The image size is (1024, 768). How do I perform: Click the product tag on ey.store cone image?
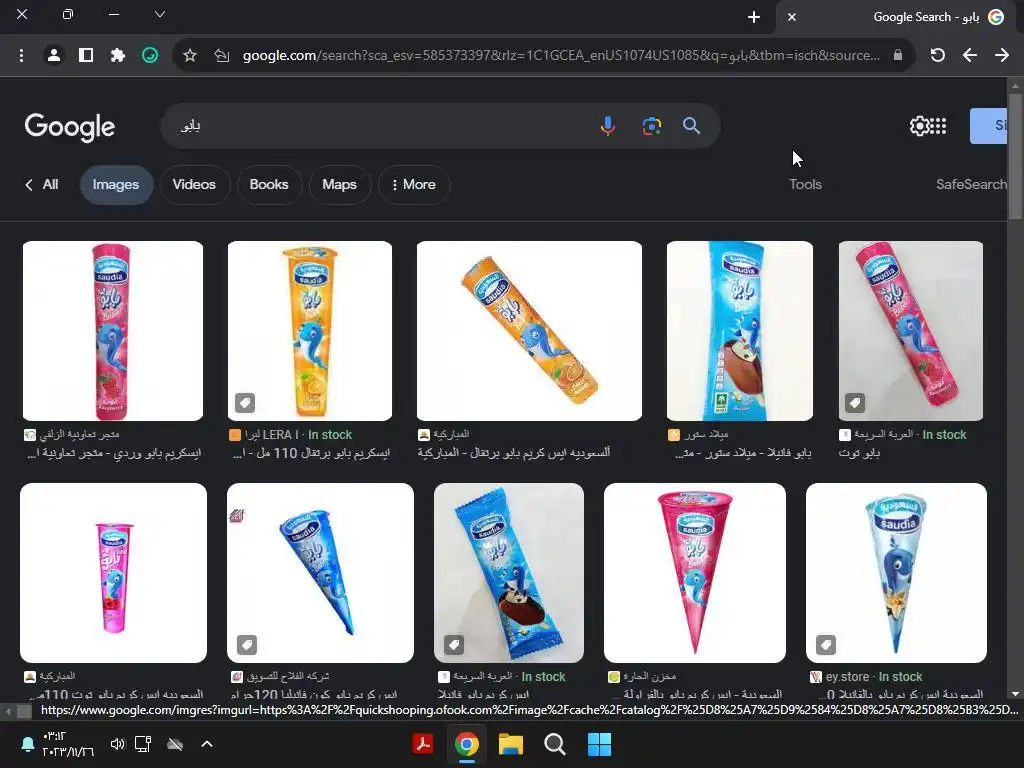[x=825, y=645]
